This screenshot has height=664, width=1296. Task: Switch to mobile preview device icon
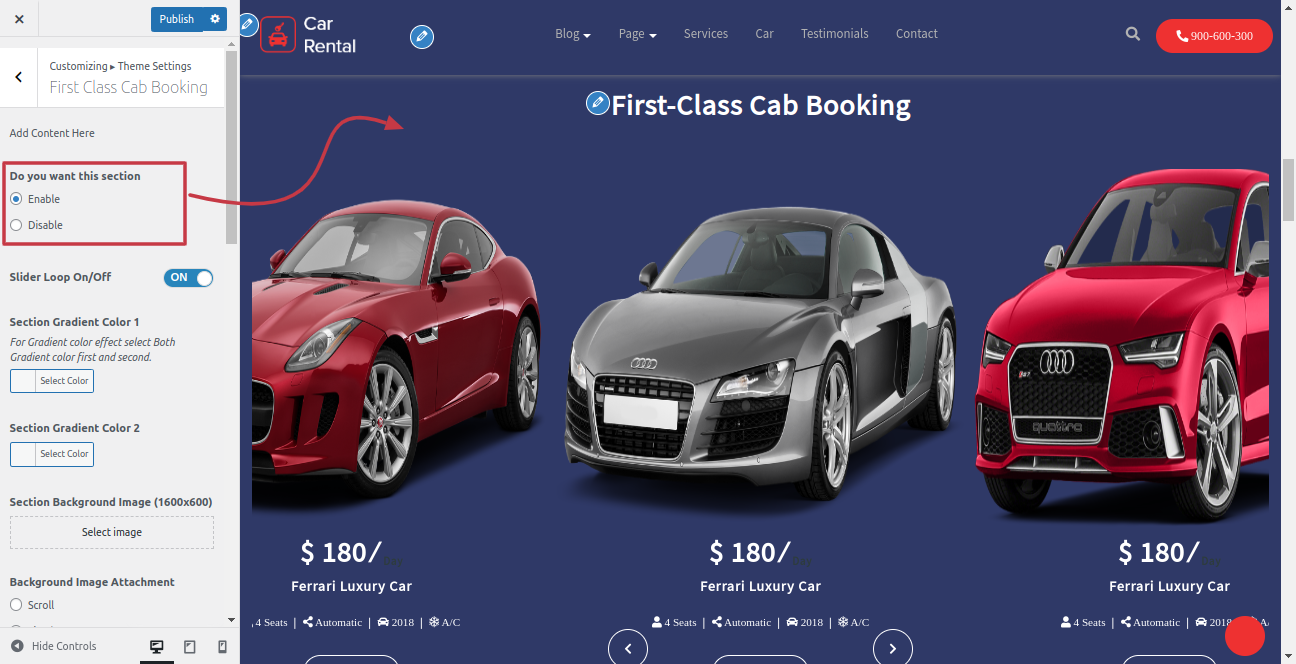coord(223,647)
